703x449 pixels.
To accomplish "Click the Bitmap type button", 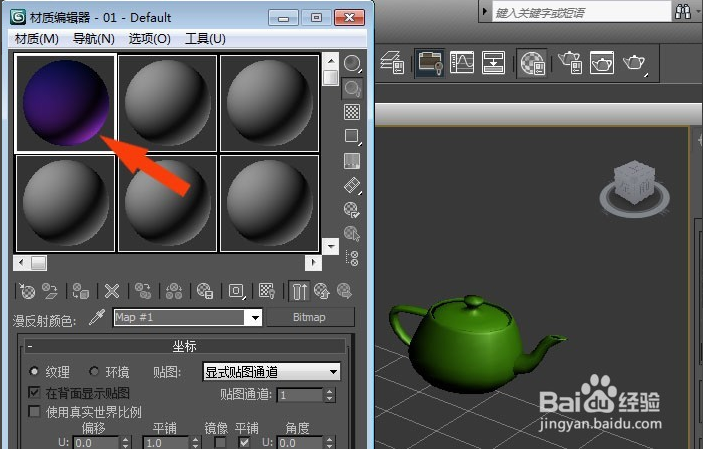I will click(309, 317).
